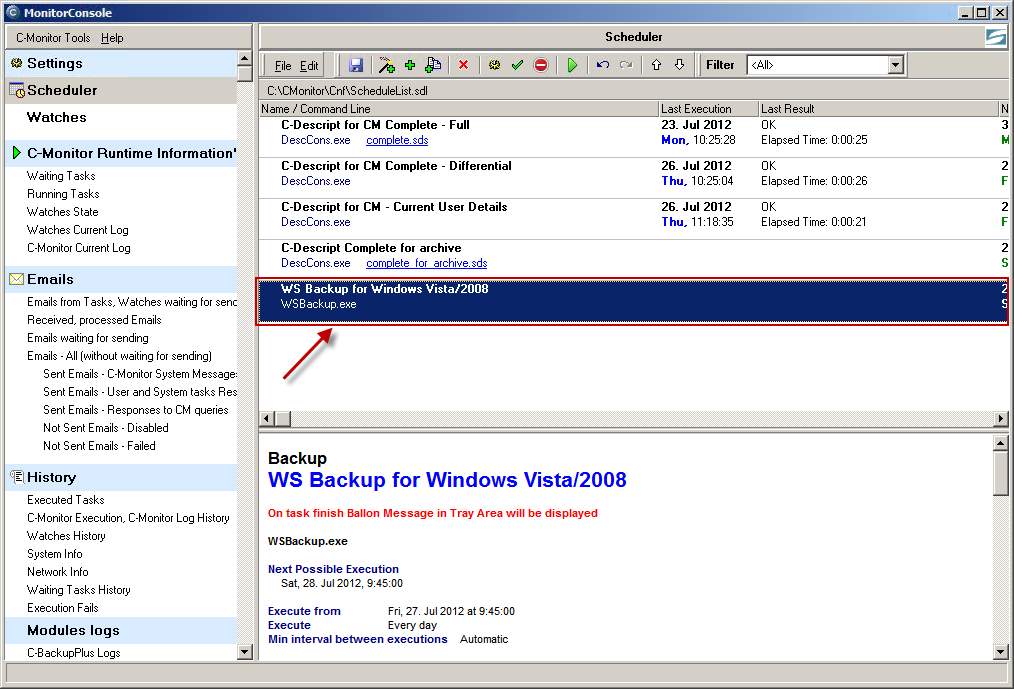Redo the scheduler change
Image resolution: width=1014 pixels, height=689 pixels.
626,65
